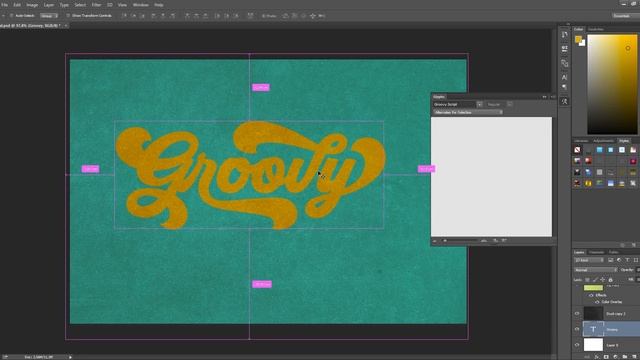Open Alternates for Selection category dropdown
Viewport: 640px width, 360px height.
468,112
